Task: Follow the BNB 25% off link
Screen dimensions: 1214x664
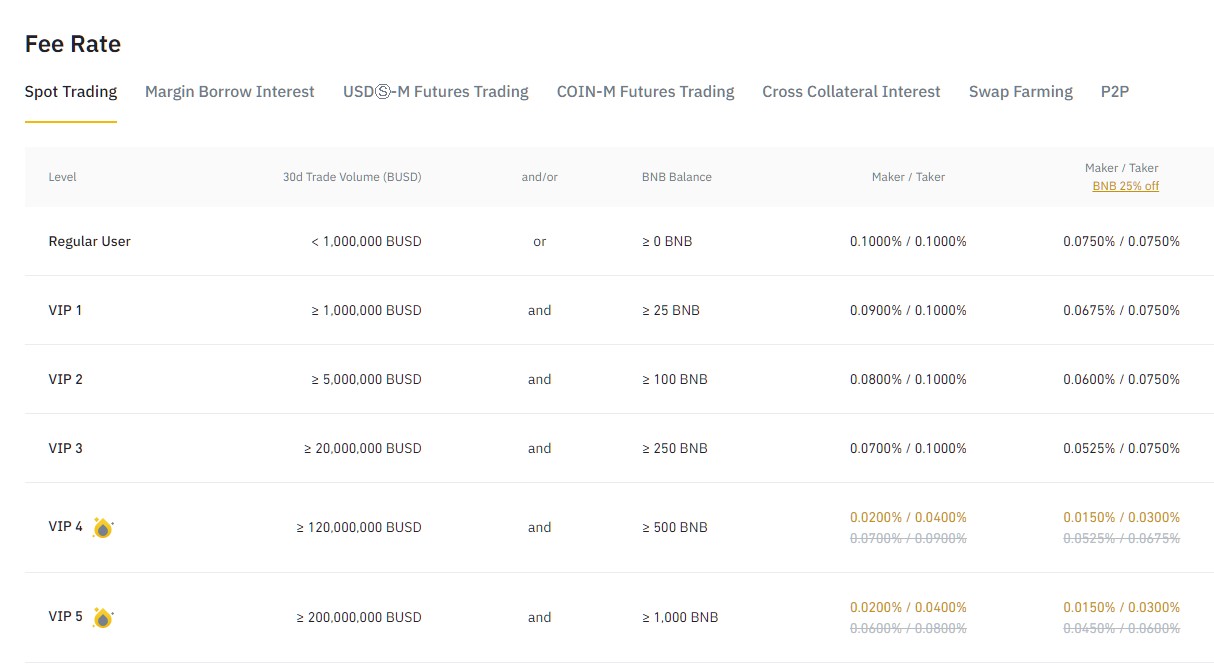Action: (x=1126, y=186)
